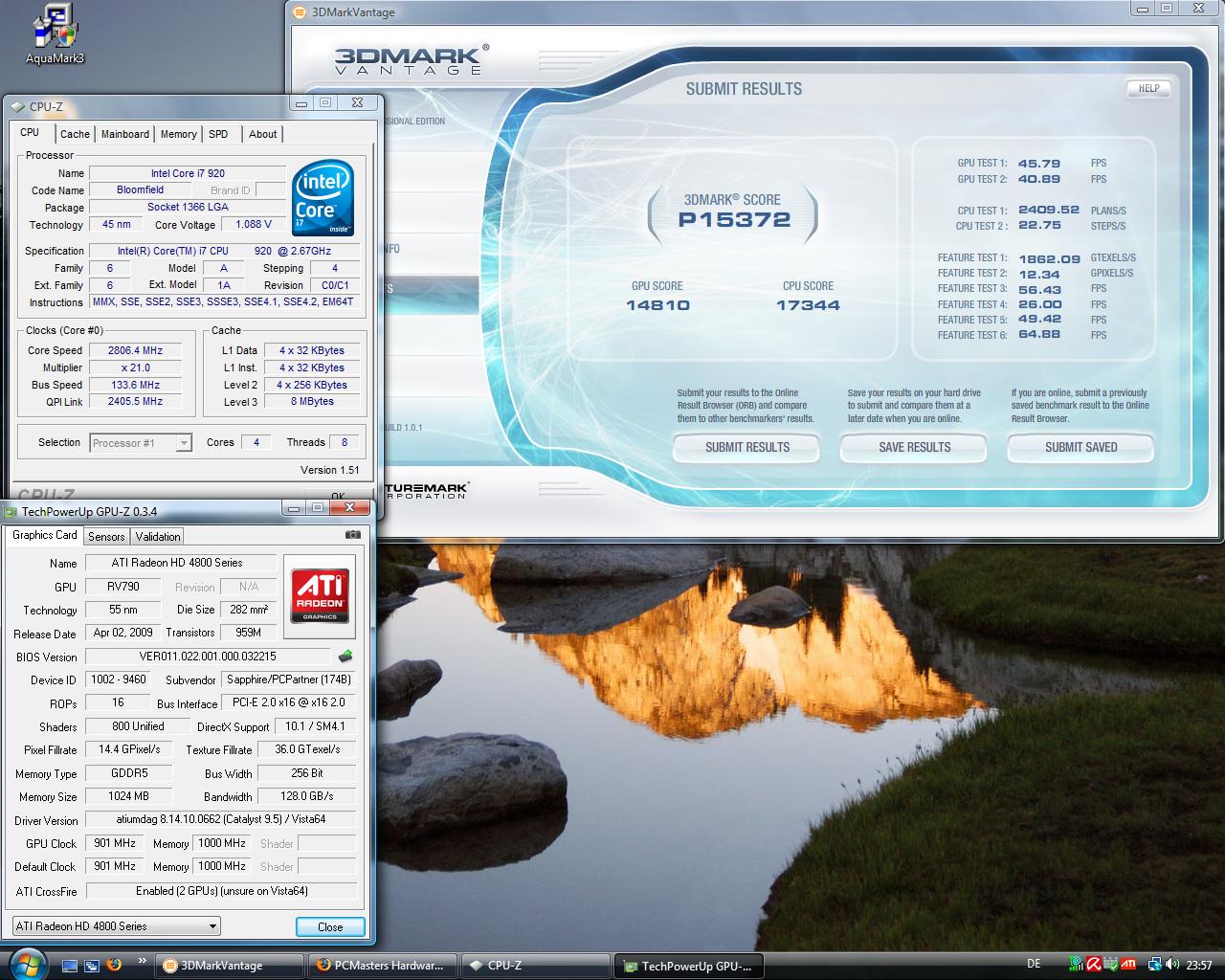Switch to the SPD tab in CPU-Z
The image size is (1225, 980).
(218, 134)
